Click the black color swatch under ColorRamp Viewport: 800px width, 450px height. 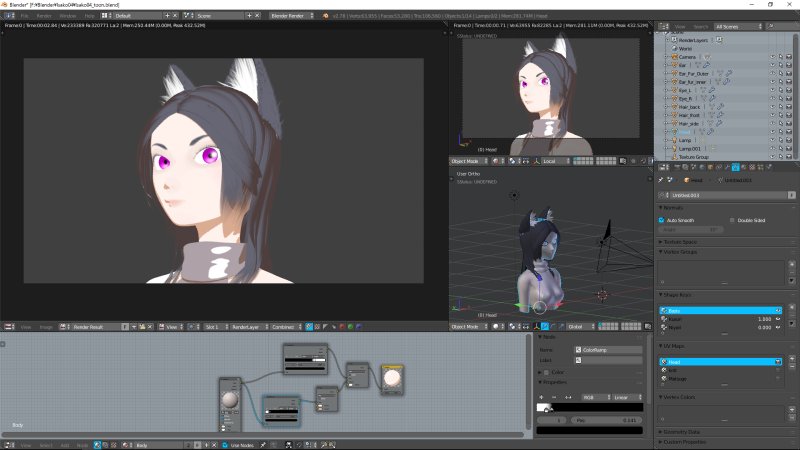point(590,431)
